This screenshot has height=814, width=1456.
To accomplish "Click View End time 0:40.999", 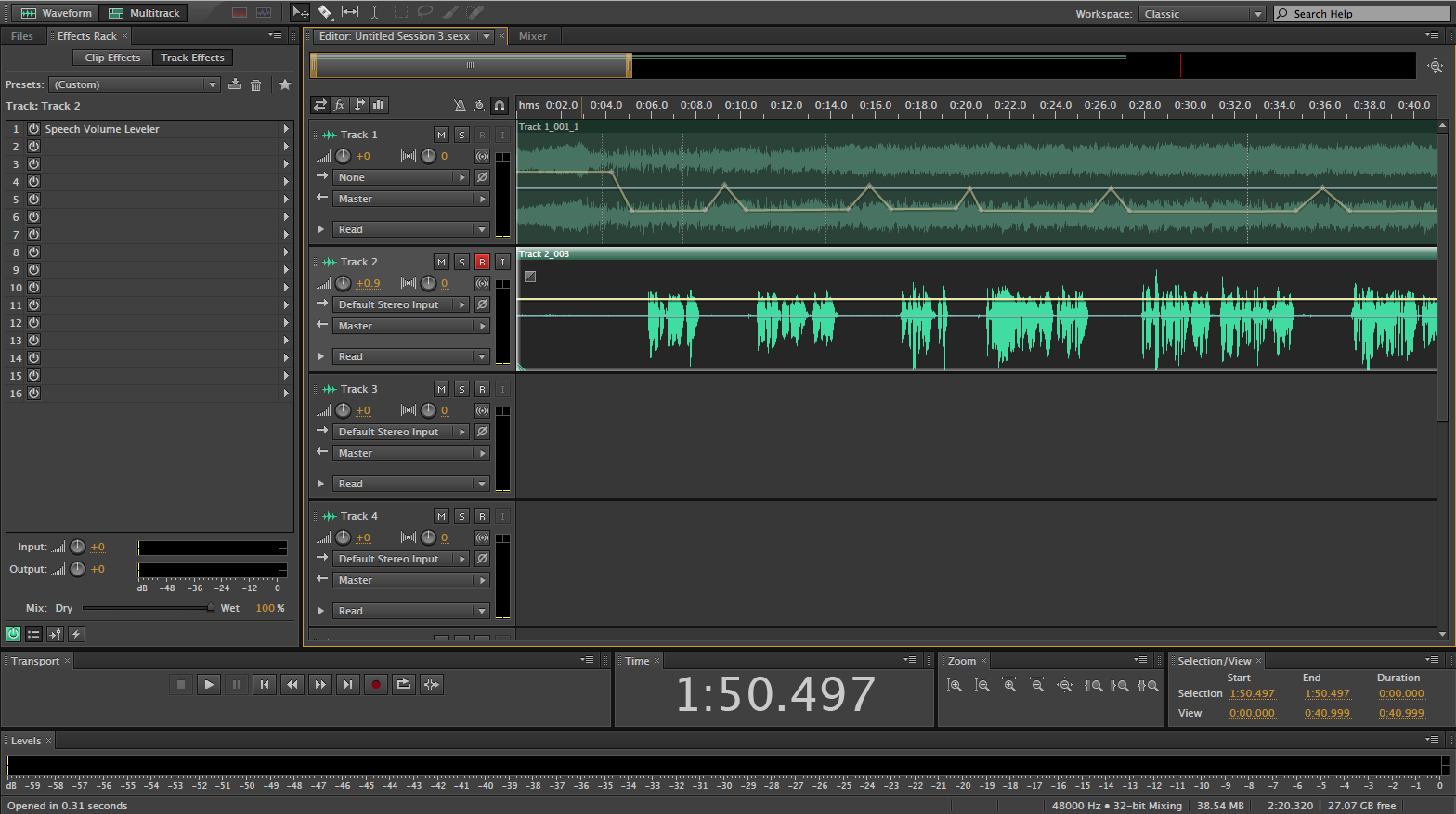I will [1327, 713].
